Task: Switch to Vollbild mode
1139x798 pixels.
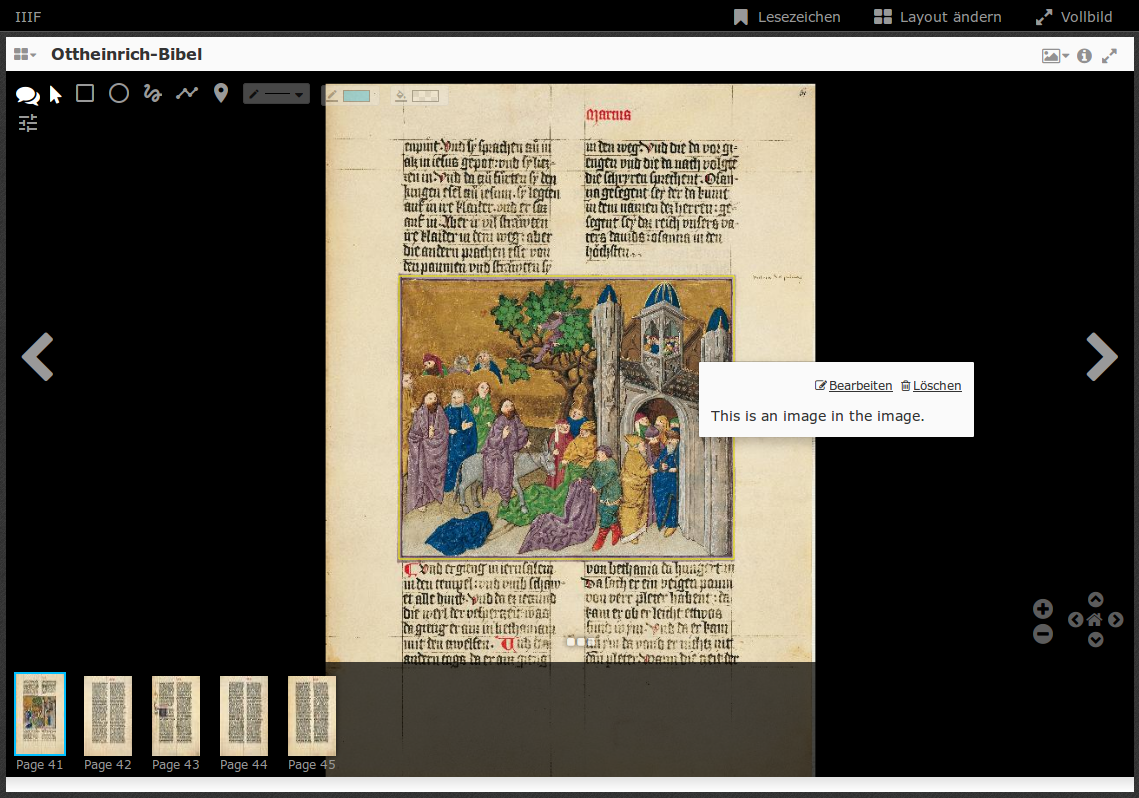Action: point(1074,17)
